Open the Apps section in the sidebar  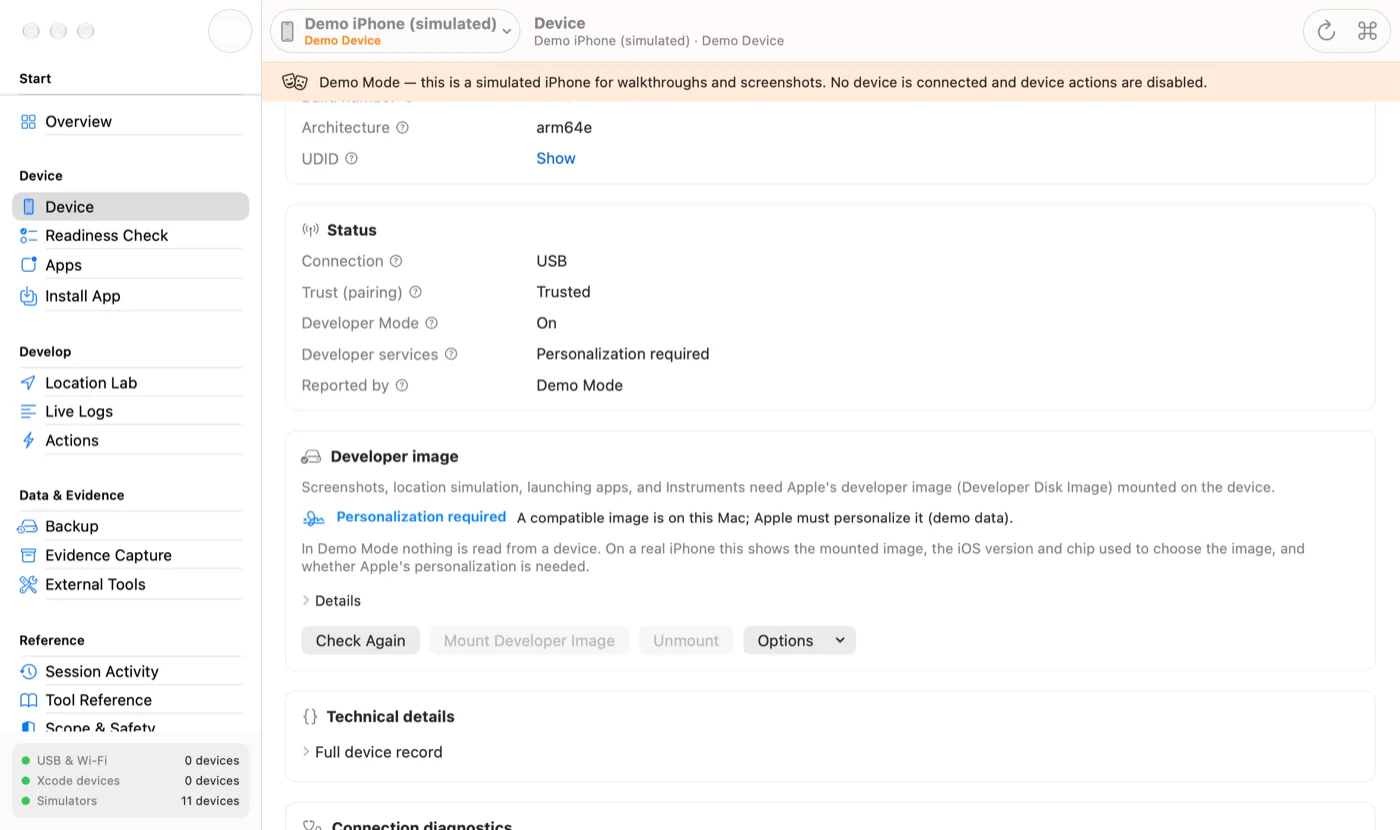point(130,265)
